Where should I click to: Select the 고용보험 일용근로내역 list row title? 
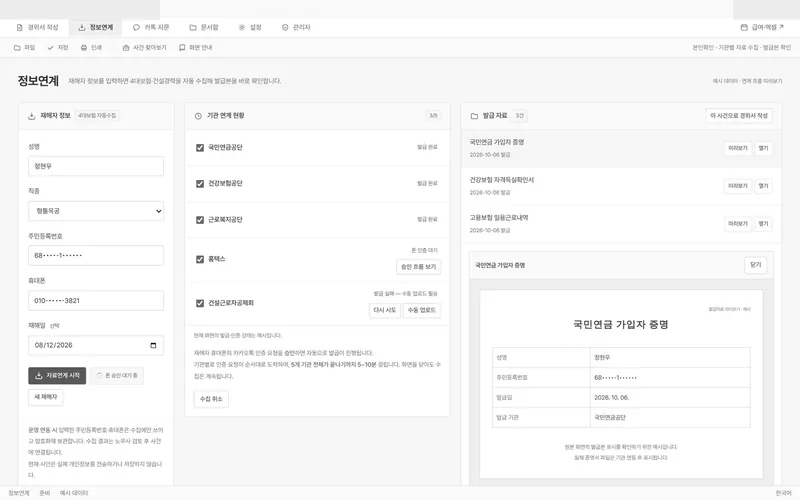pyautogui.click(x=499, y=218)
